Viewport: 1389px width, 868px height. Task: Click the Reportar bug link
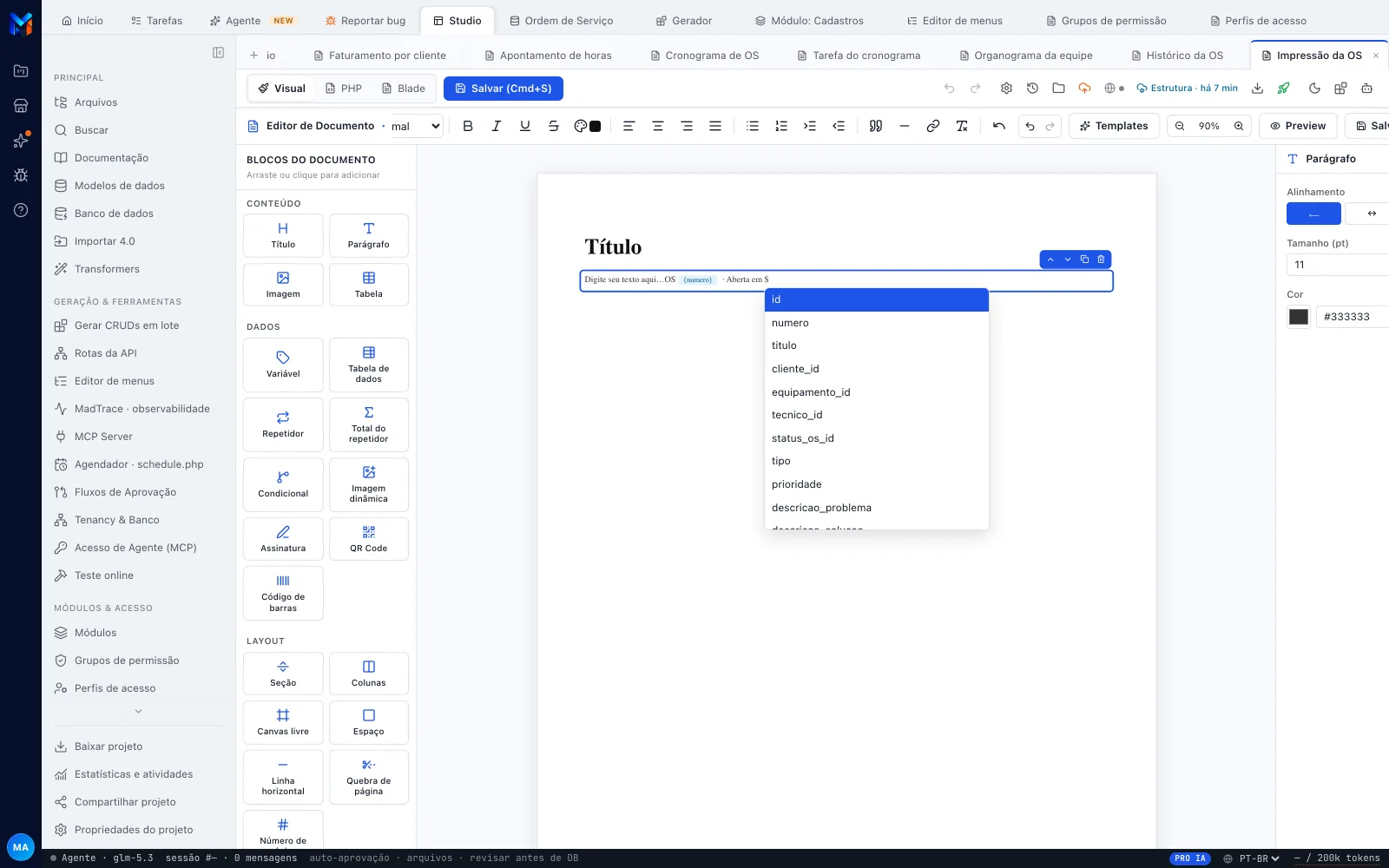click(x=365, y=21)
